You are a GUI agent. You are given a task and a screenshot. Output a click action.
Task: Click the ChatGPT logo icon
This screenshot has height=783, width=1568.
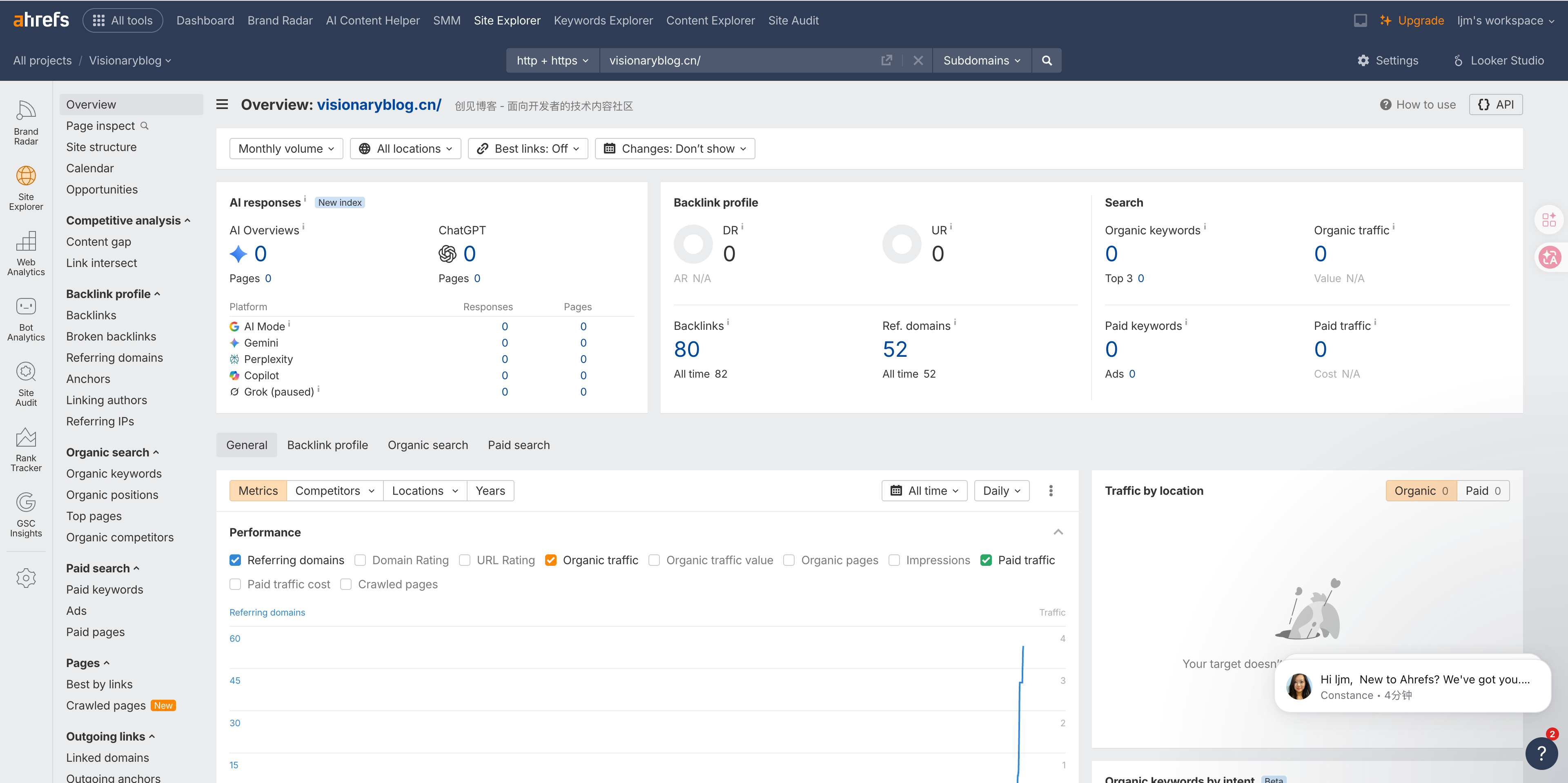coord(448,254)
